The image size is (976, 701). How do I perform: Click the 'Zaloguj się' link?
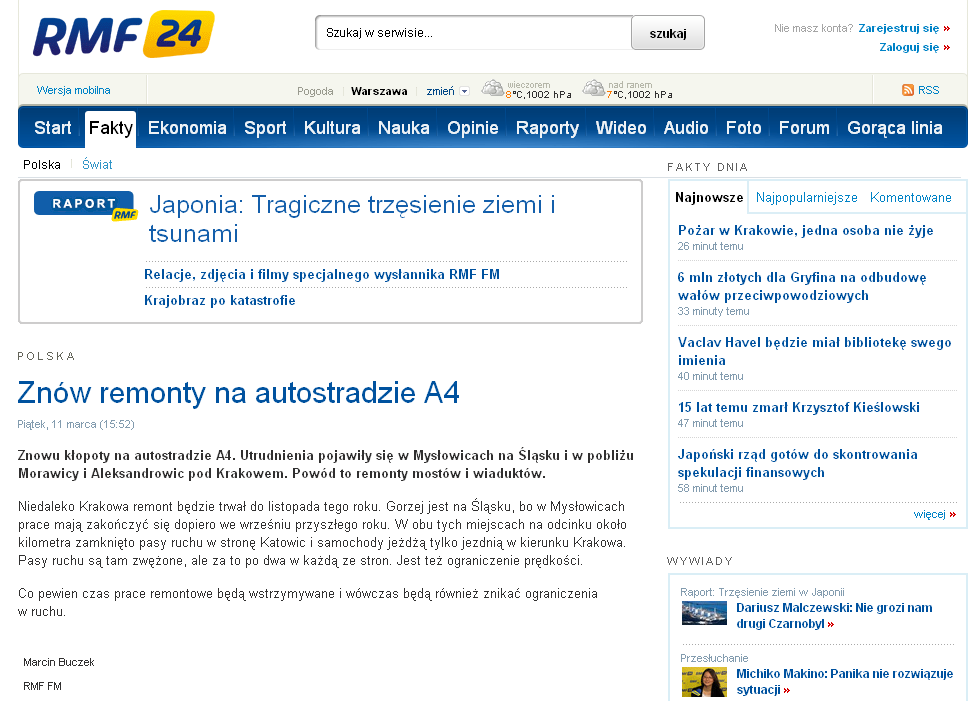tap(908, 47)
